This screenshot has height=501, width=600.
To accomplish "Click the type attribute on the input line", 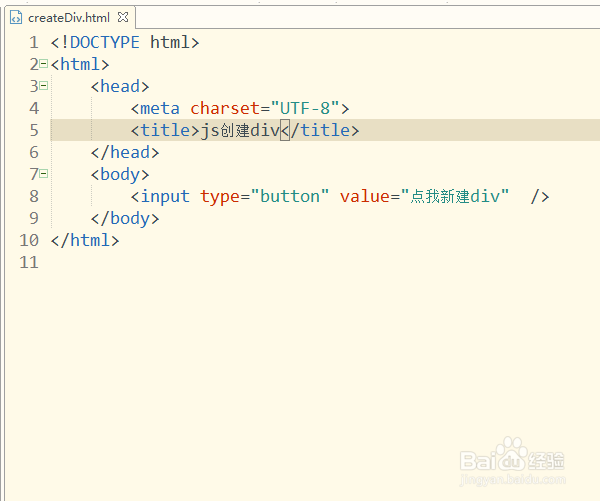I will click(x=220, y=197).
